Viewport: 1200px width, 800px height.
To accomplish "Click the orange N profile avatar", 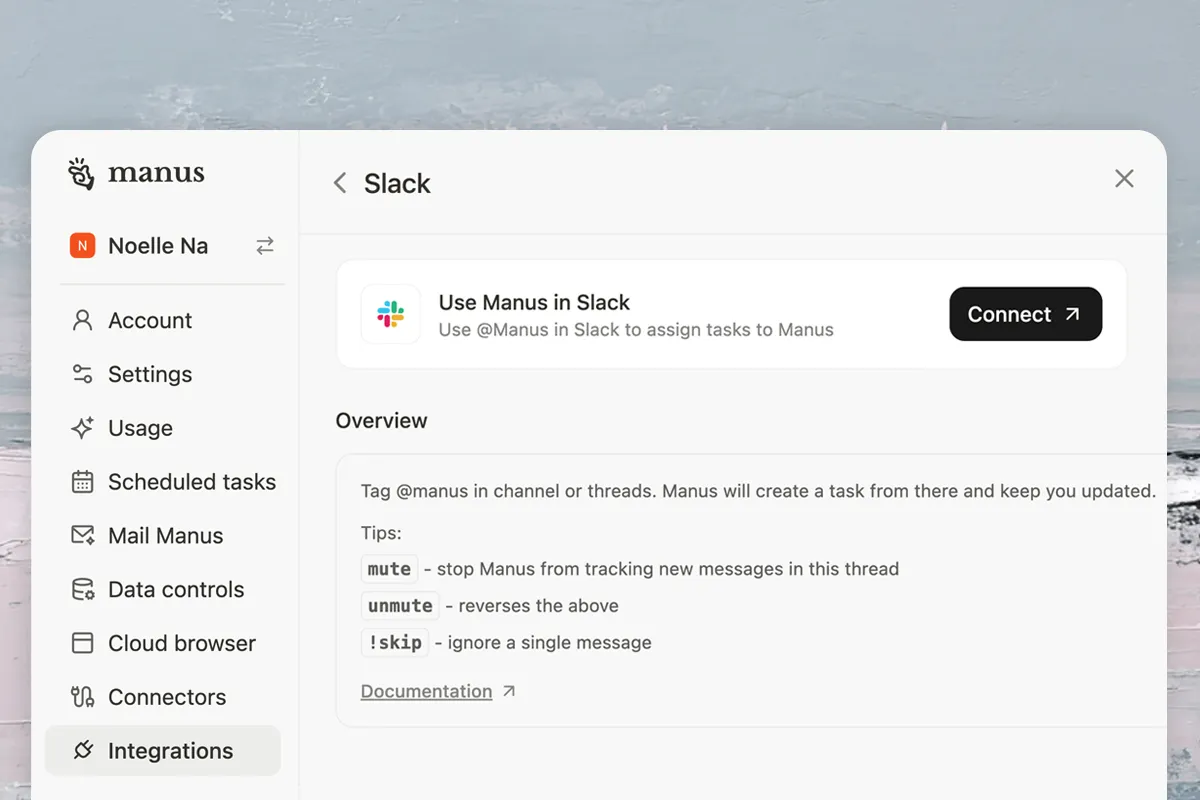I will coord(82,246).
